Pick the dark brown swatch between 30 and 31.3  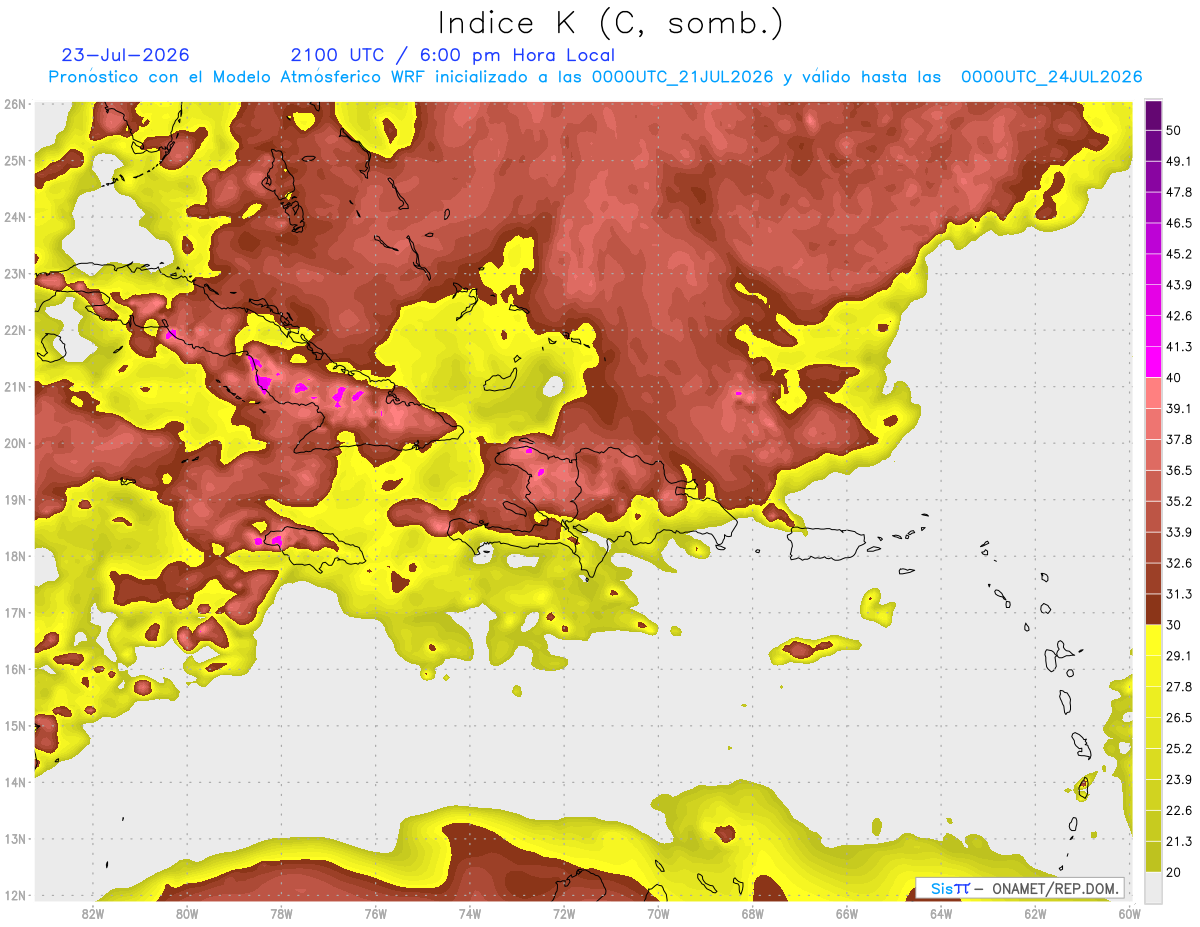(x=1153, y=609)
